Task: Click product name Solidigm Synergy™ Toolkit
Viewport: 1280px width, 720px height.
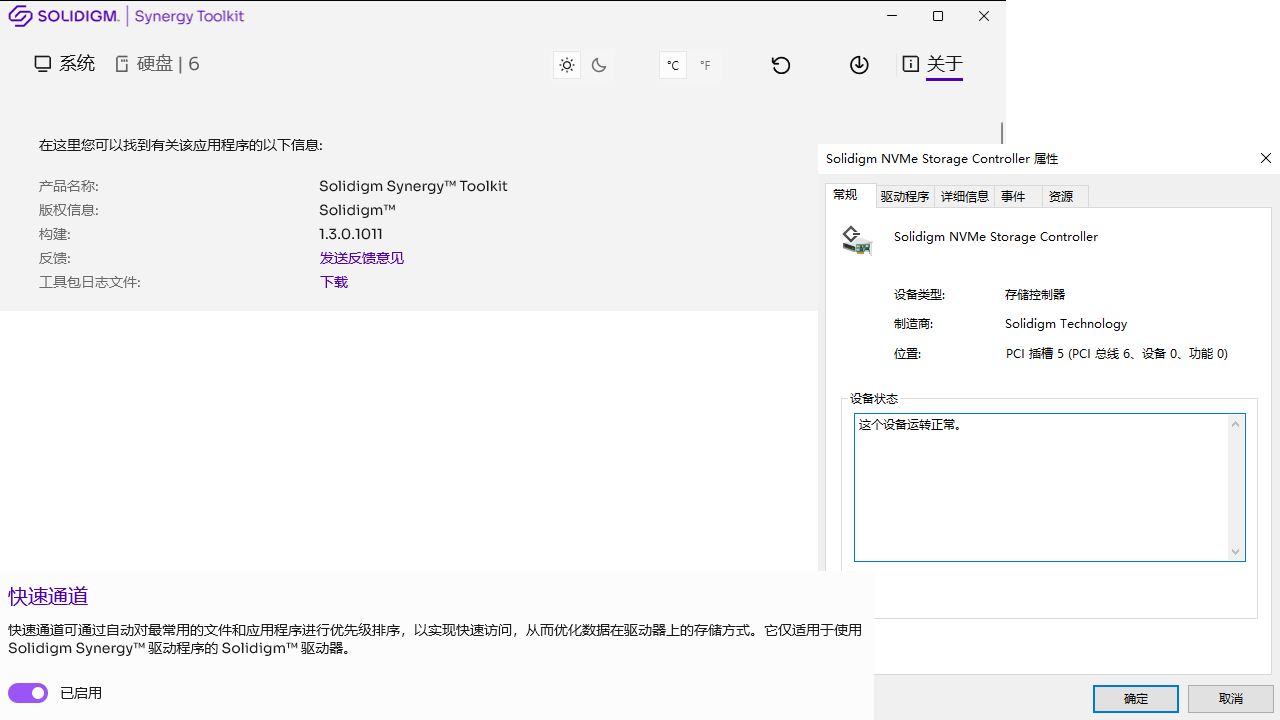Action: click(x=413, y=186)
